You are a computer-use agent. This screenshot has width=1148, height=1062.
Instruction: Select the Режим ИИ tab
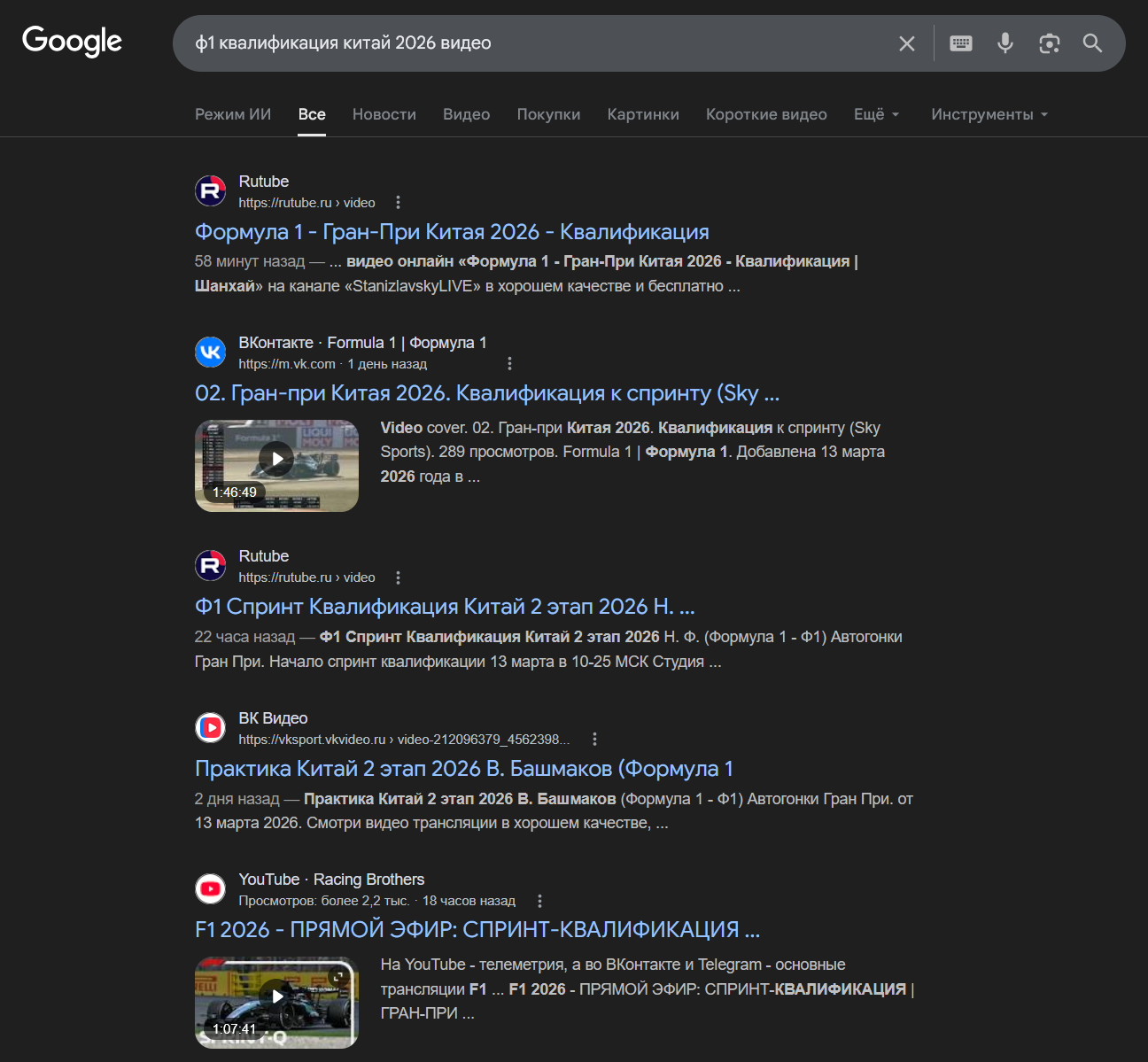point(233,114)
